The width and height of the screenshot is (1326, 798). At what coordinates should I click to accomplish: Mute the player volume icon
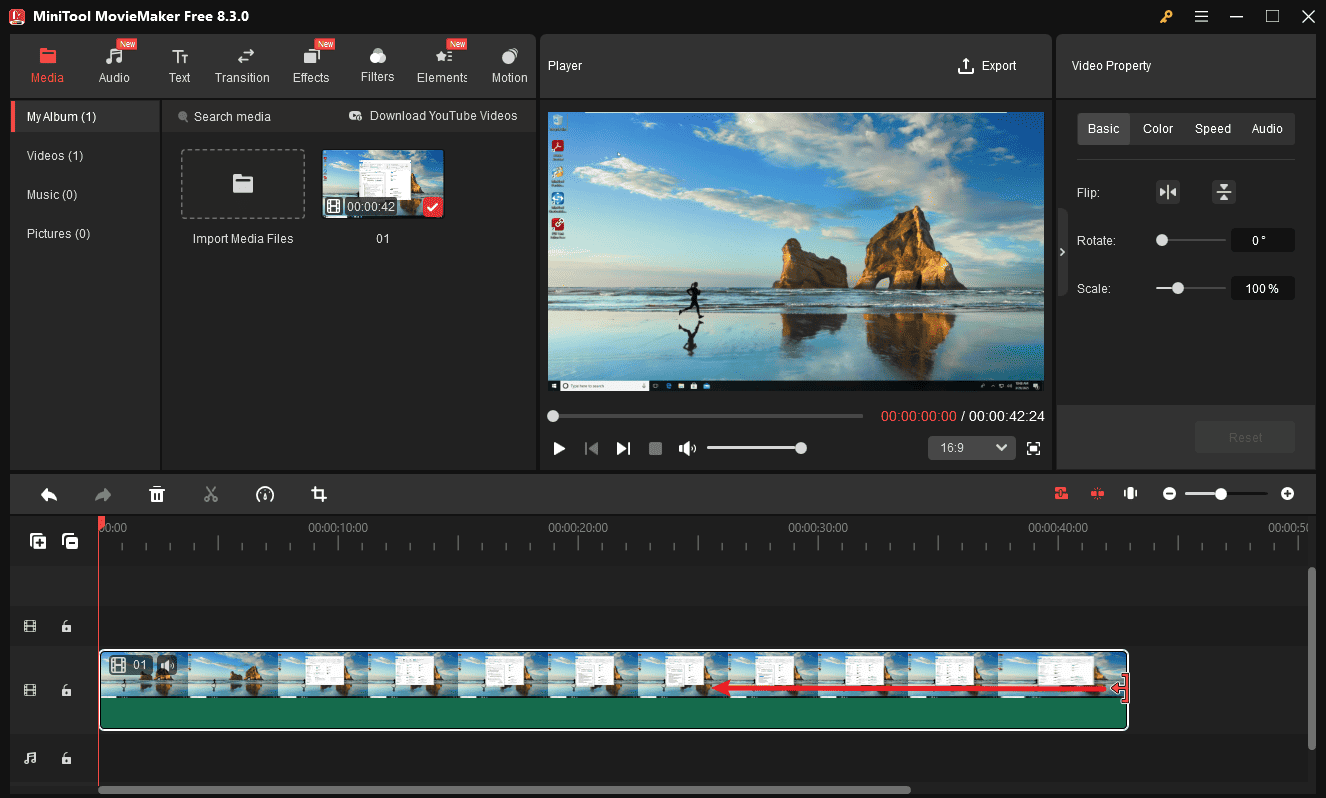[687, 448]
